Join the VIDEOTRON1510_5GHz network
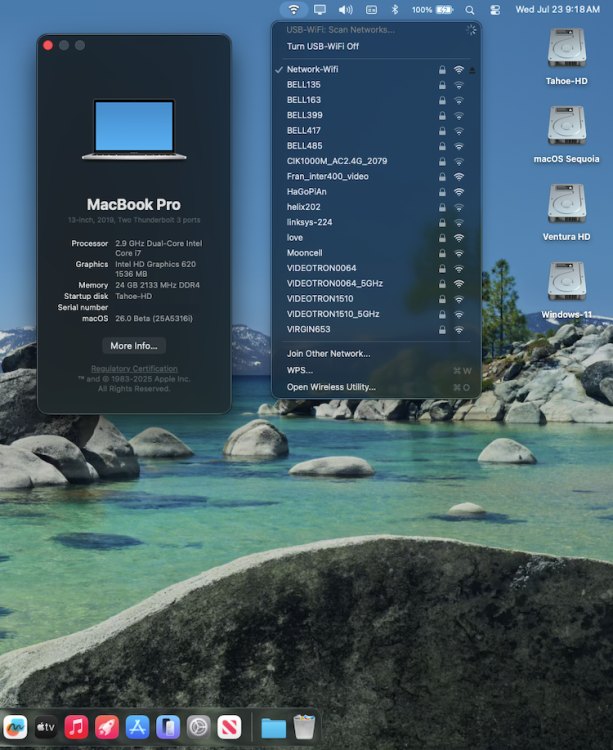The width and height of the screenshot is (613, 750). 376,314
